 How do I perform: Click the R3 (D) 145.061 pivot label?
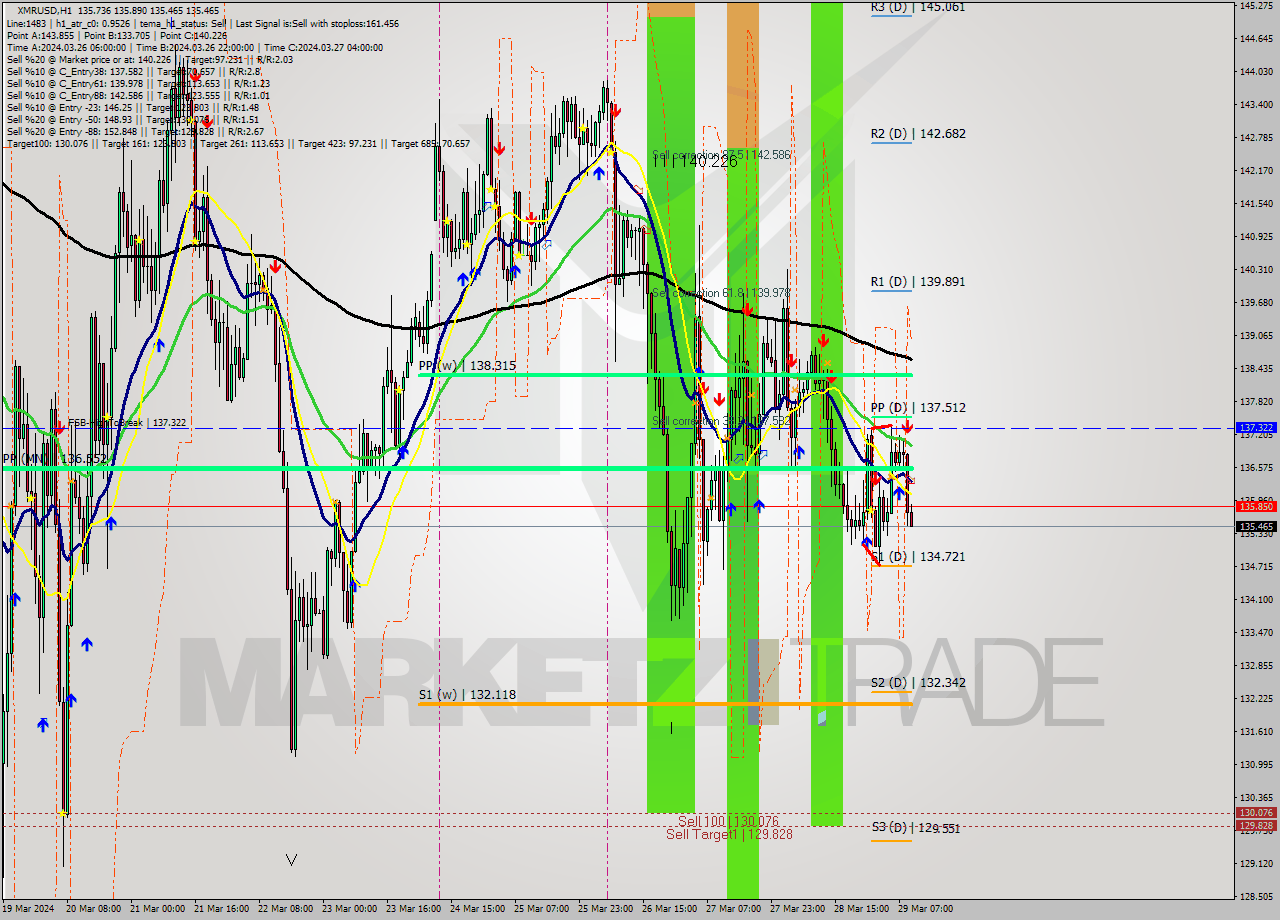917,7
